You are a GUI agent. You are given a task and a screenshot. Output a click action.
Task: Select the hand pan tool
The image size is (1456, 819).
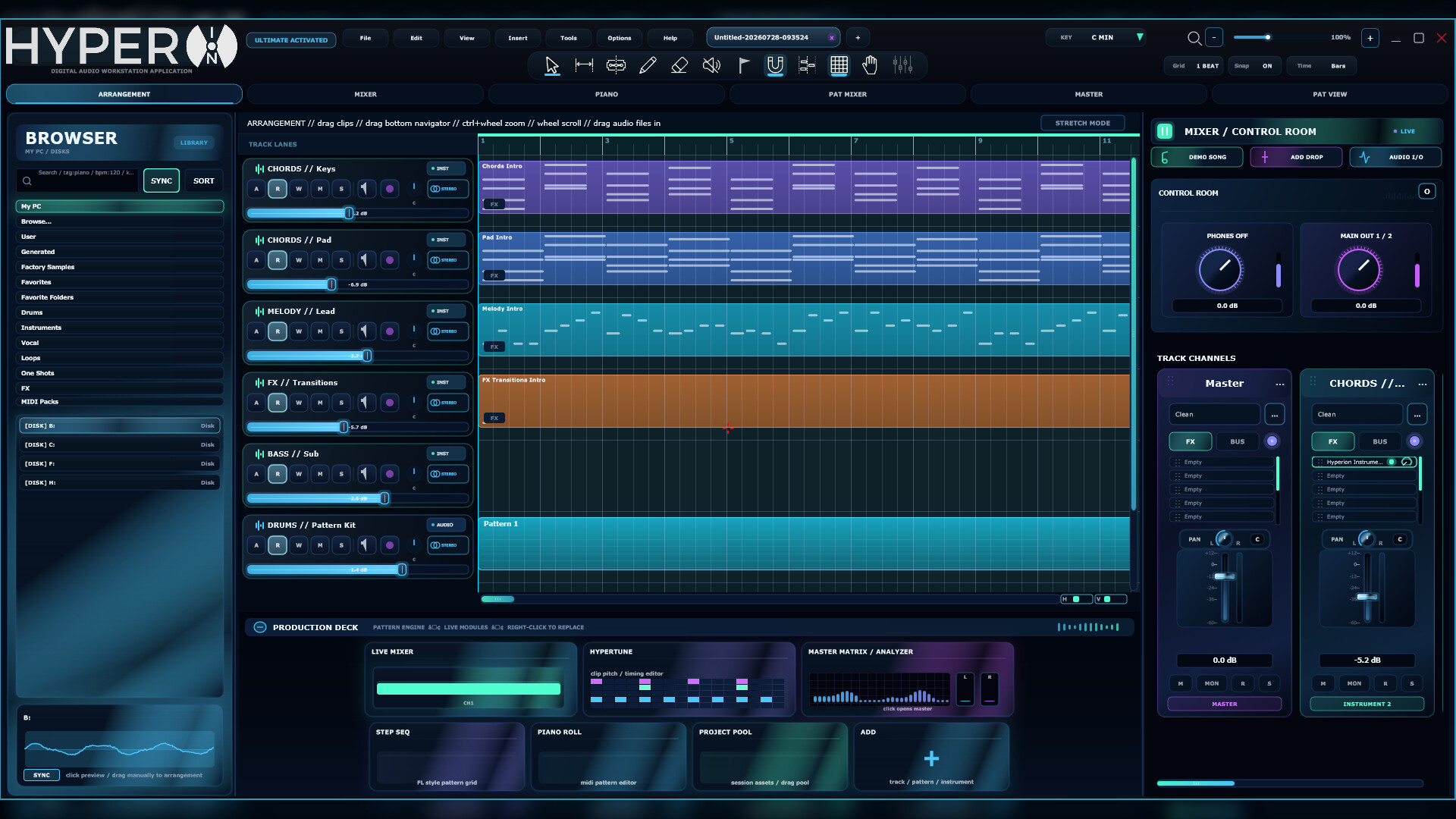pos(871,66)
